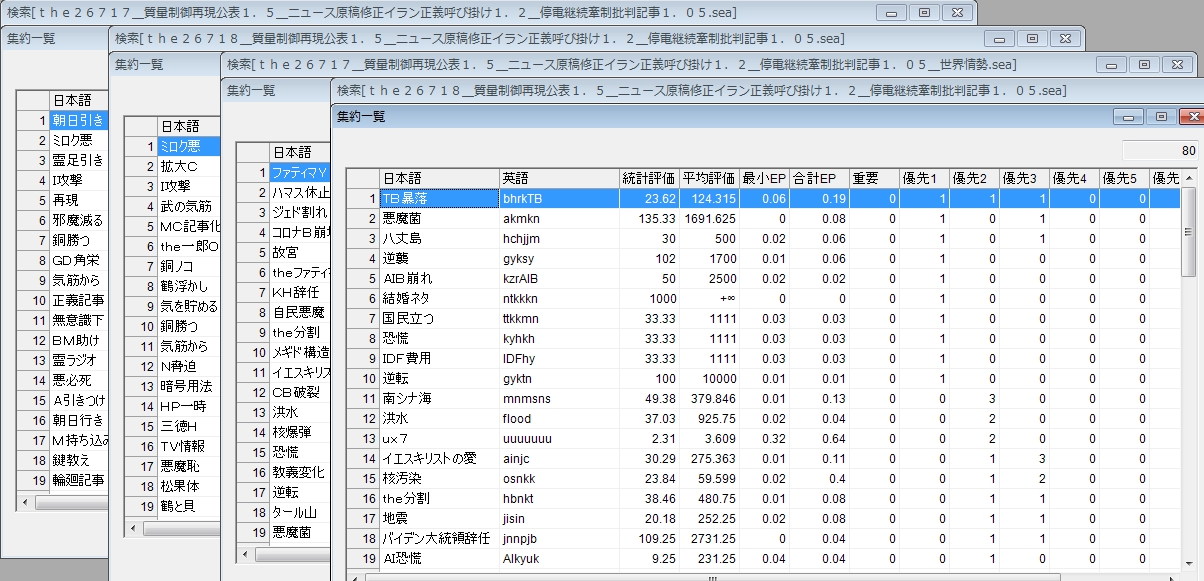Select the バイデン大統領辞任 cell

click(439, 538)
